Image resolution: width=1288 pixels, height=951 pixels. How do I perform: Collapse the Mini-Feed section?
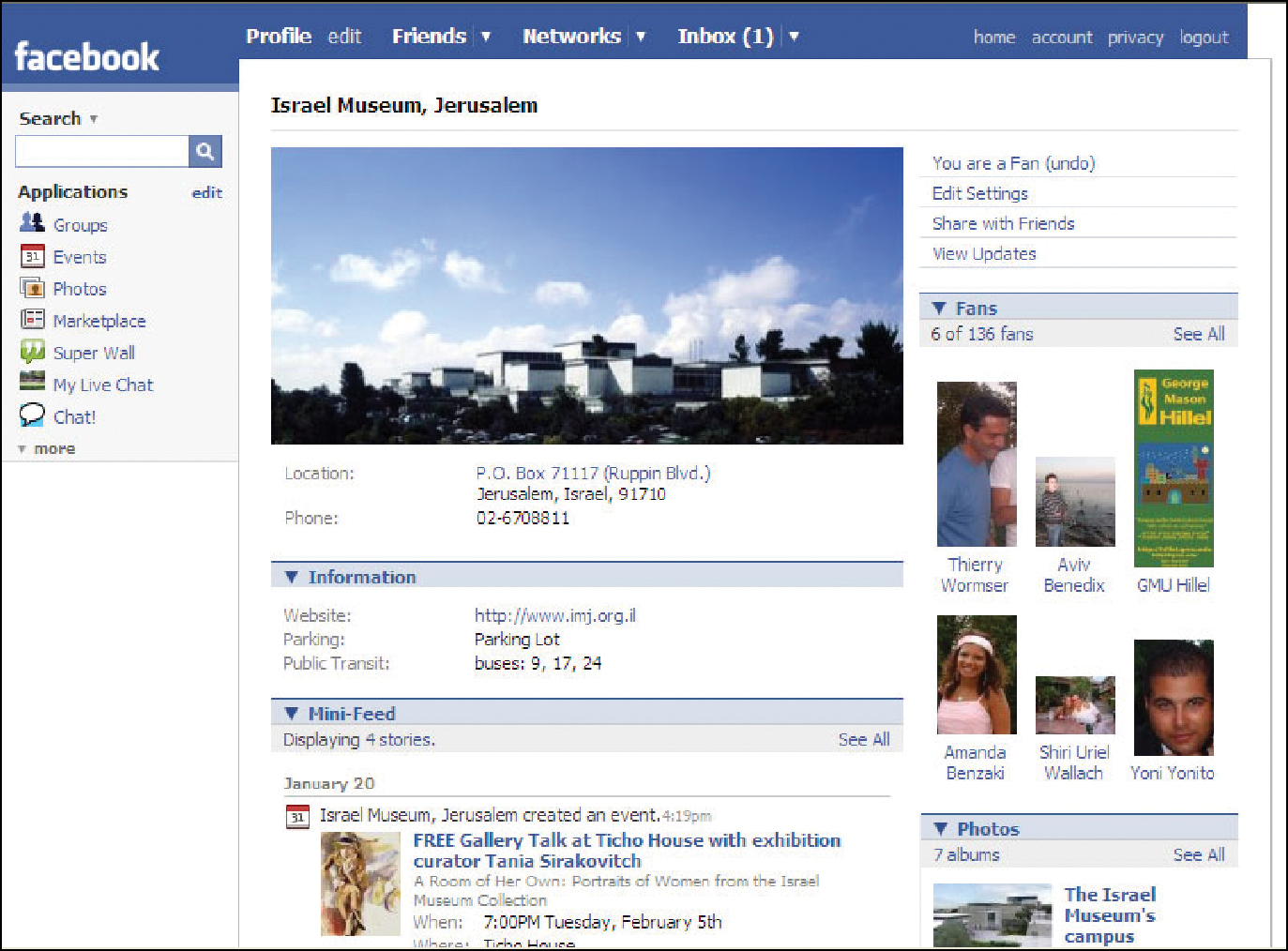(x=292, y=714)
